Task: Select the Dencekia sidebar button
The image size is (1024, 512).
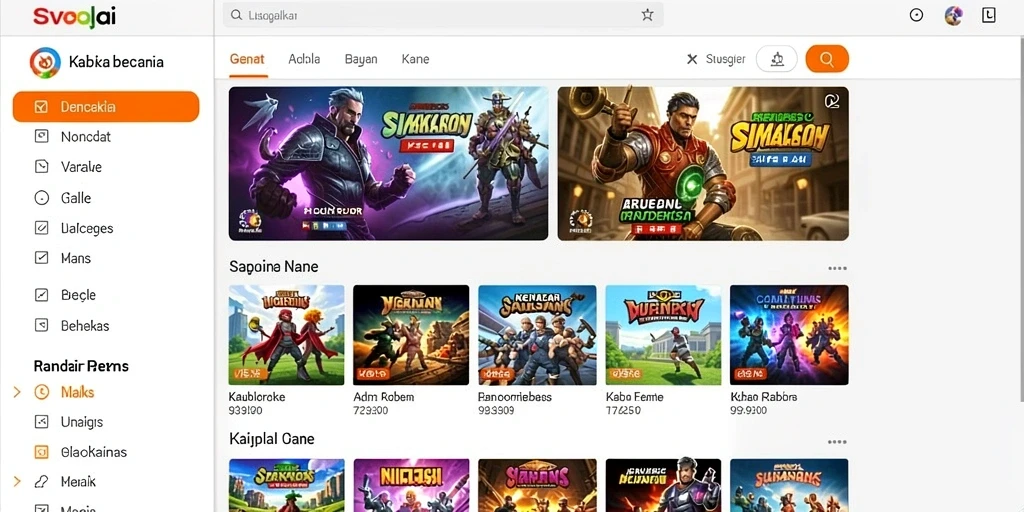Action: [x=106, y=106]
